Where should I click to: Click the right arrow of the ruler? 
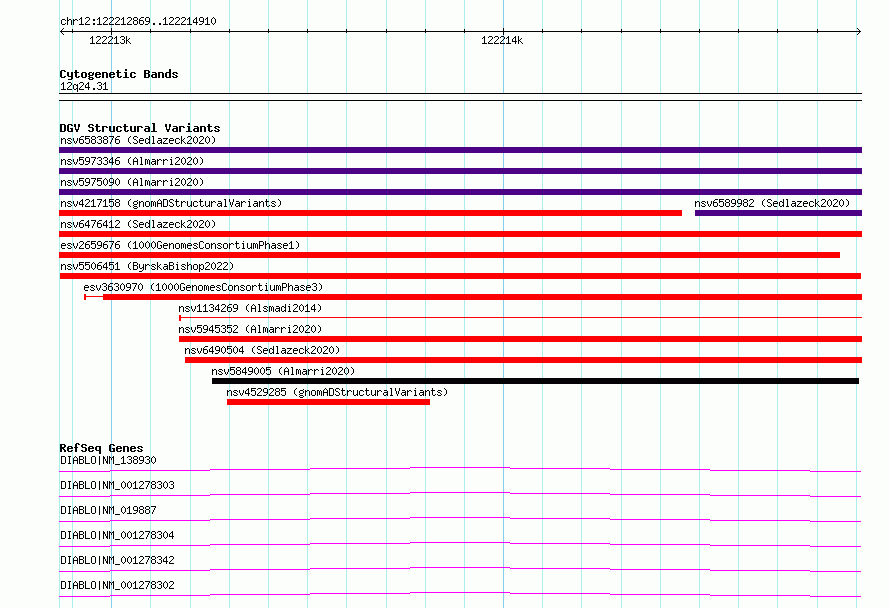[x=858, y=31]
